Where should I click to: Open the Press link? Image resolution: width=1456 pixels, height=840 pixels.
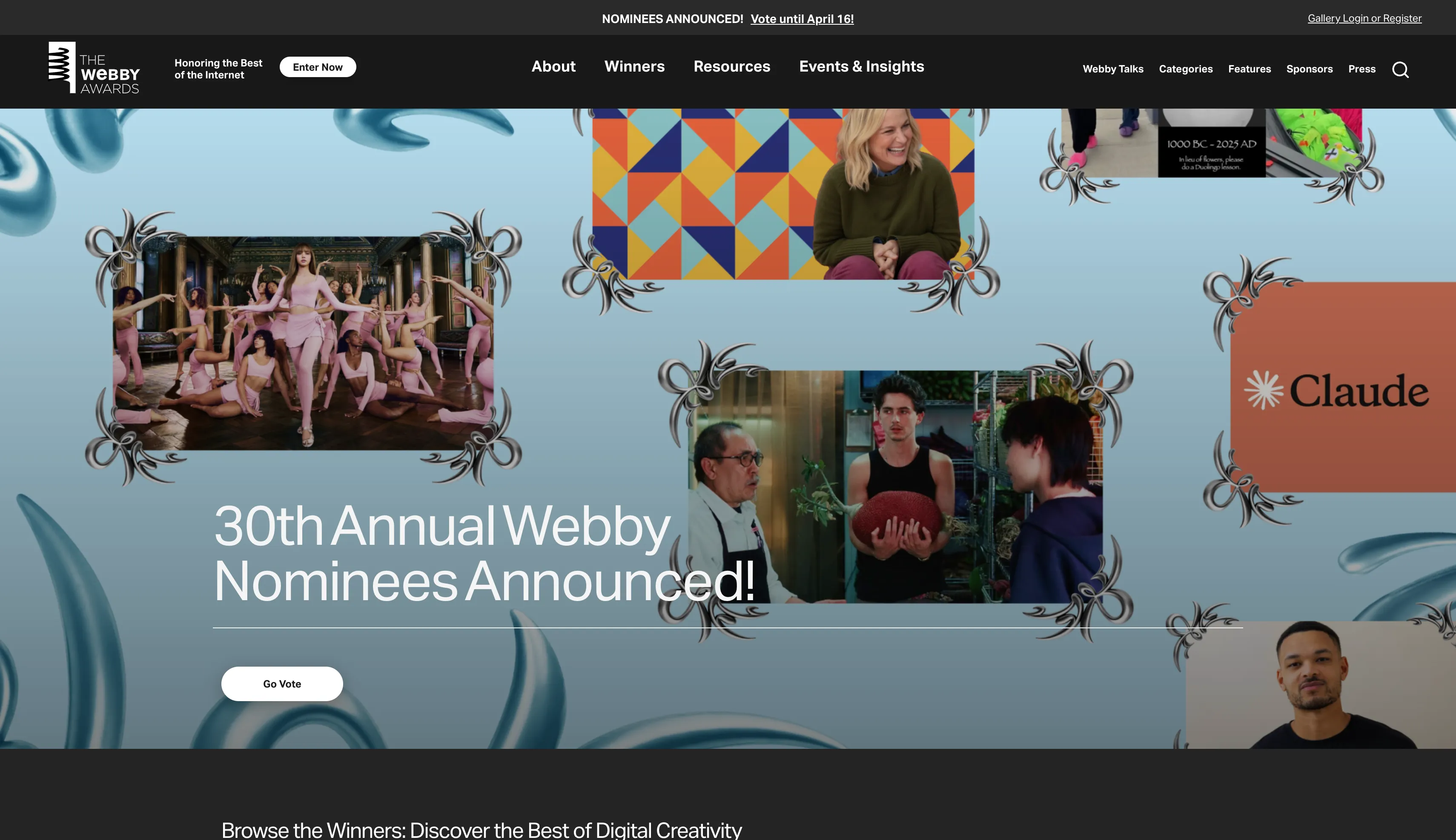tap(1361, 69)
